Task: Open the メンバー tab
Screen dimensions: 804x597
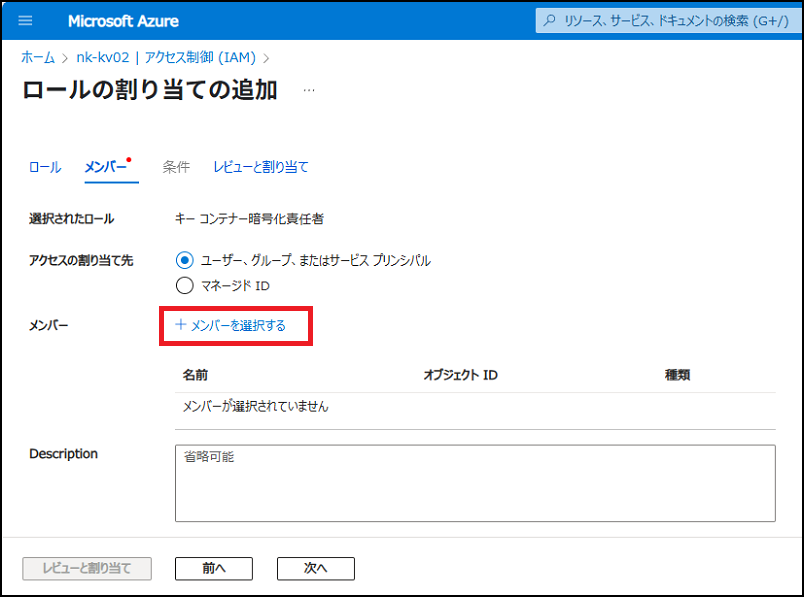Action: (106, 167)
